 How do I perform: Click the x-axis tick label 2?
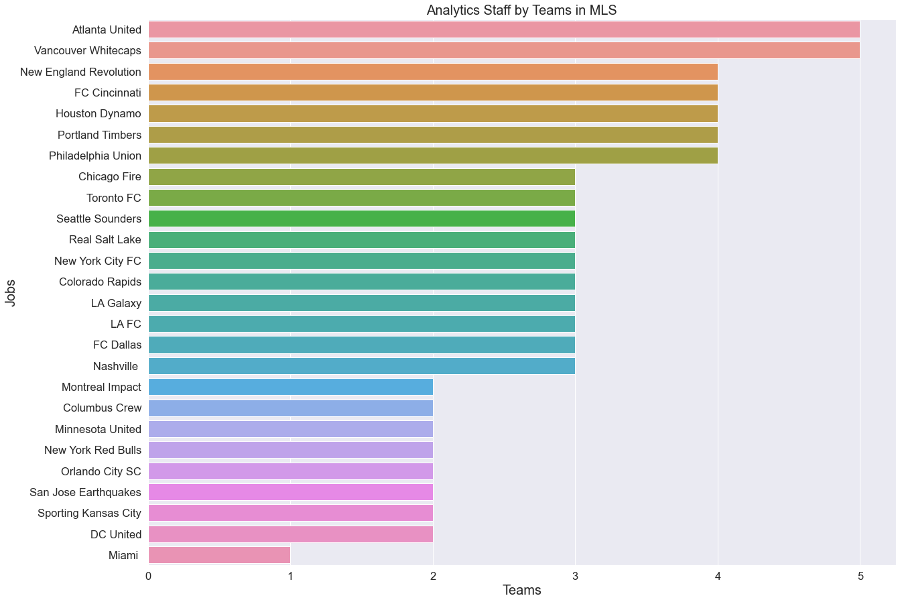433,576
